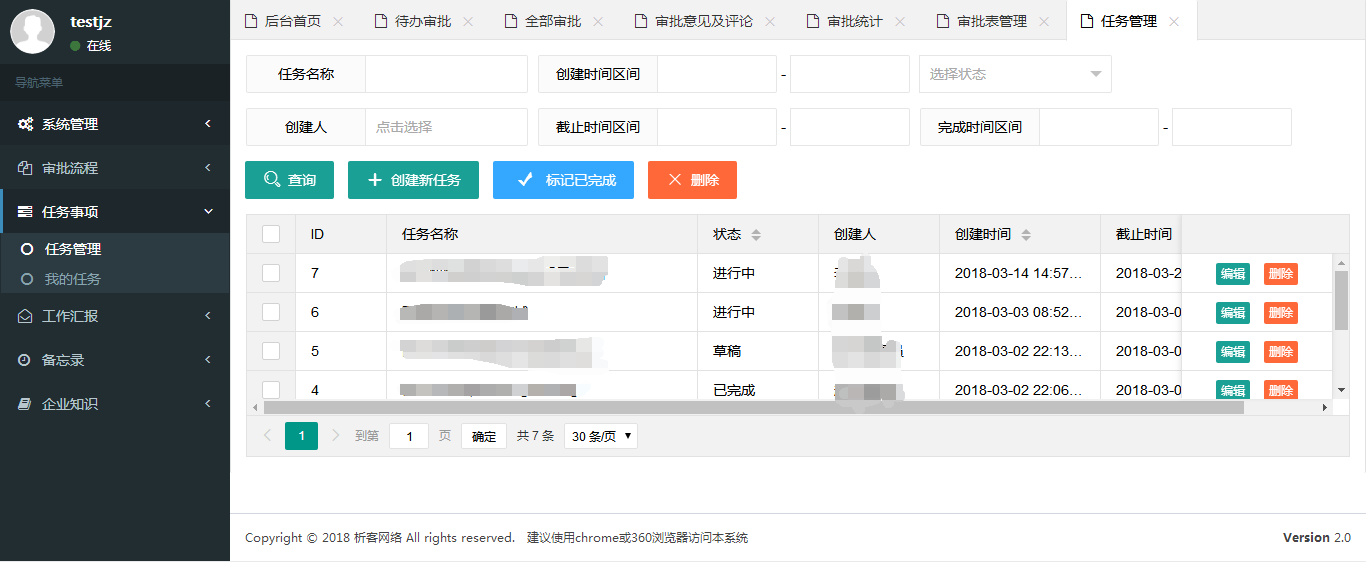Click the 备忘录 clock icon
Screen dimensions: 1366x562
pos(25,360)
